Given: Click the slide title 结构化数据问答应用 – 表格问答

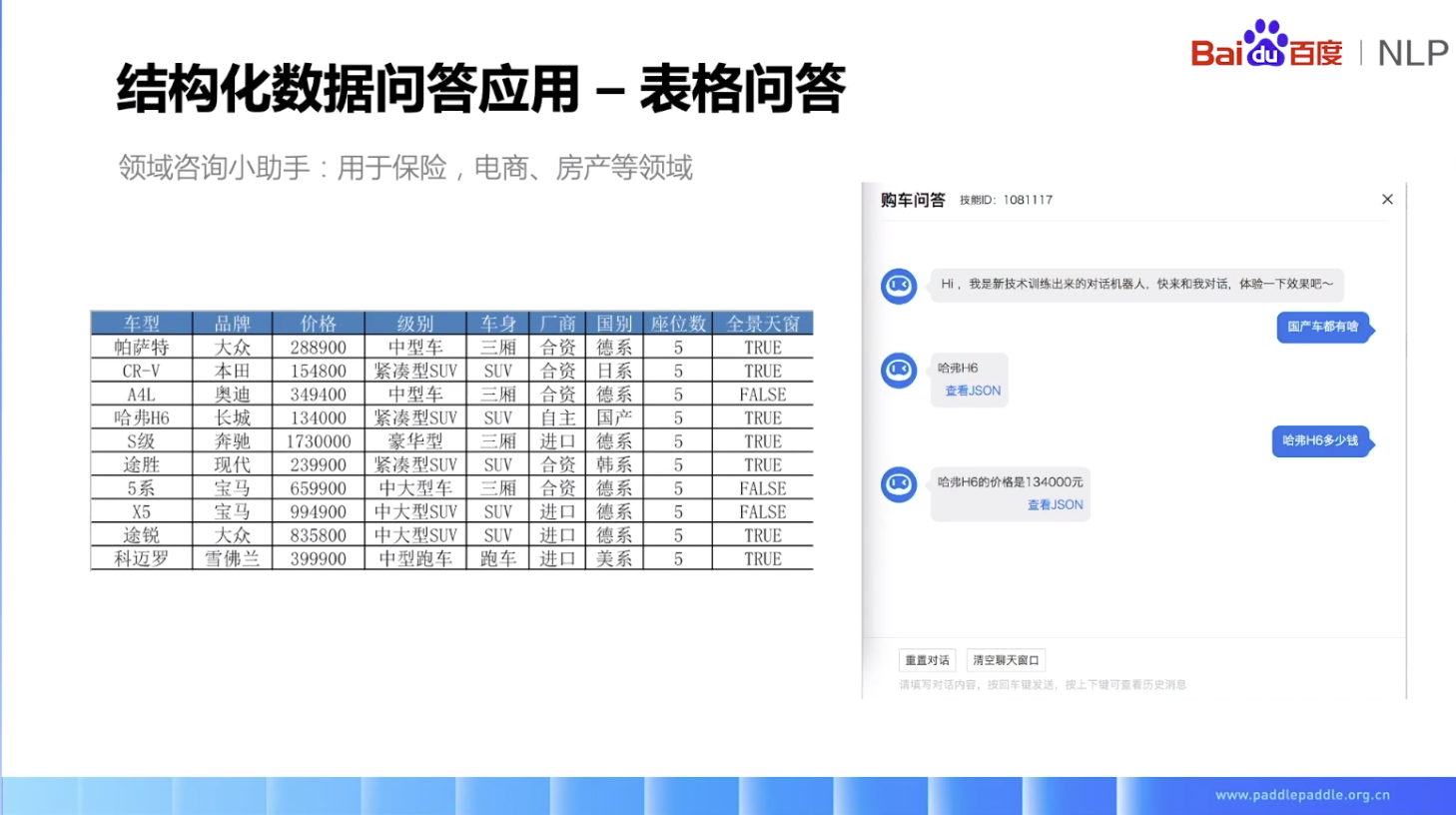Looking at the screenshot, I should tap(480, 89).
